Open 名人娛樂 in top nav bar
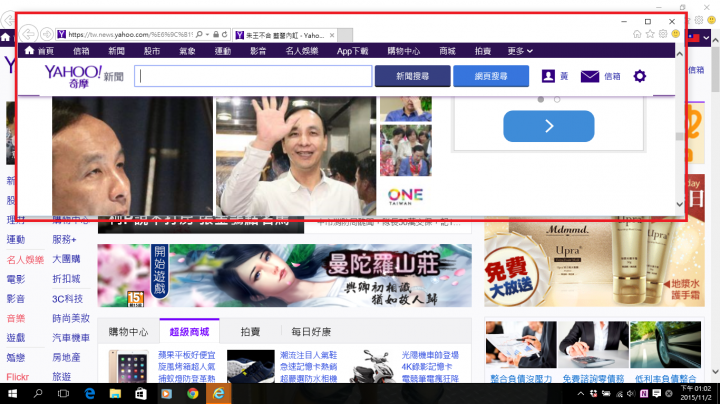Viewport: 720px width, 404px height. point(302,51)
